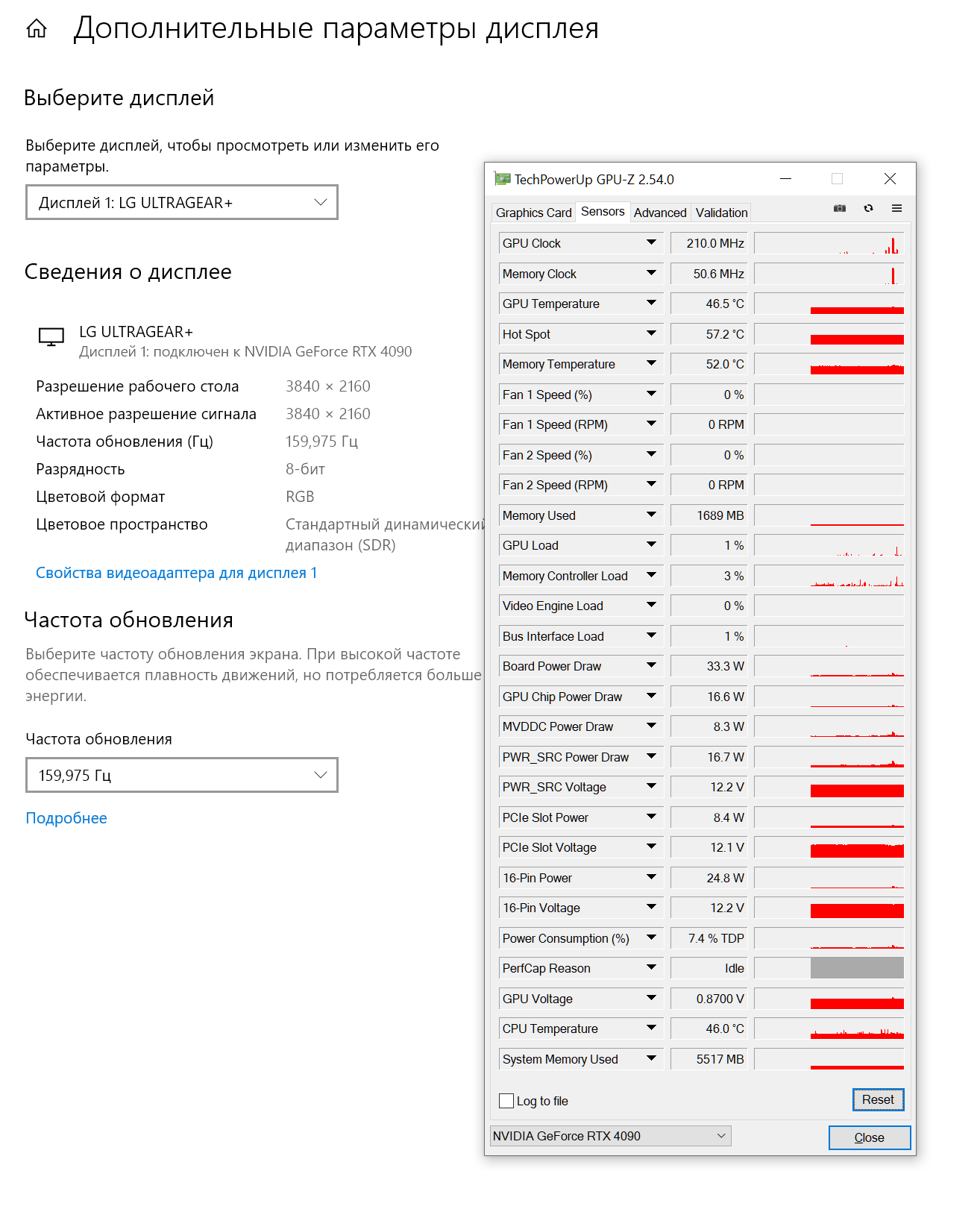Click the GPU Load history graph
This screenshot has height=1209, width=980.
829,546
